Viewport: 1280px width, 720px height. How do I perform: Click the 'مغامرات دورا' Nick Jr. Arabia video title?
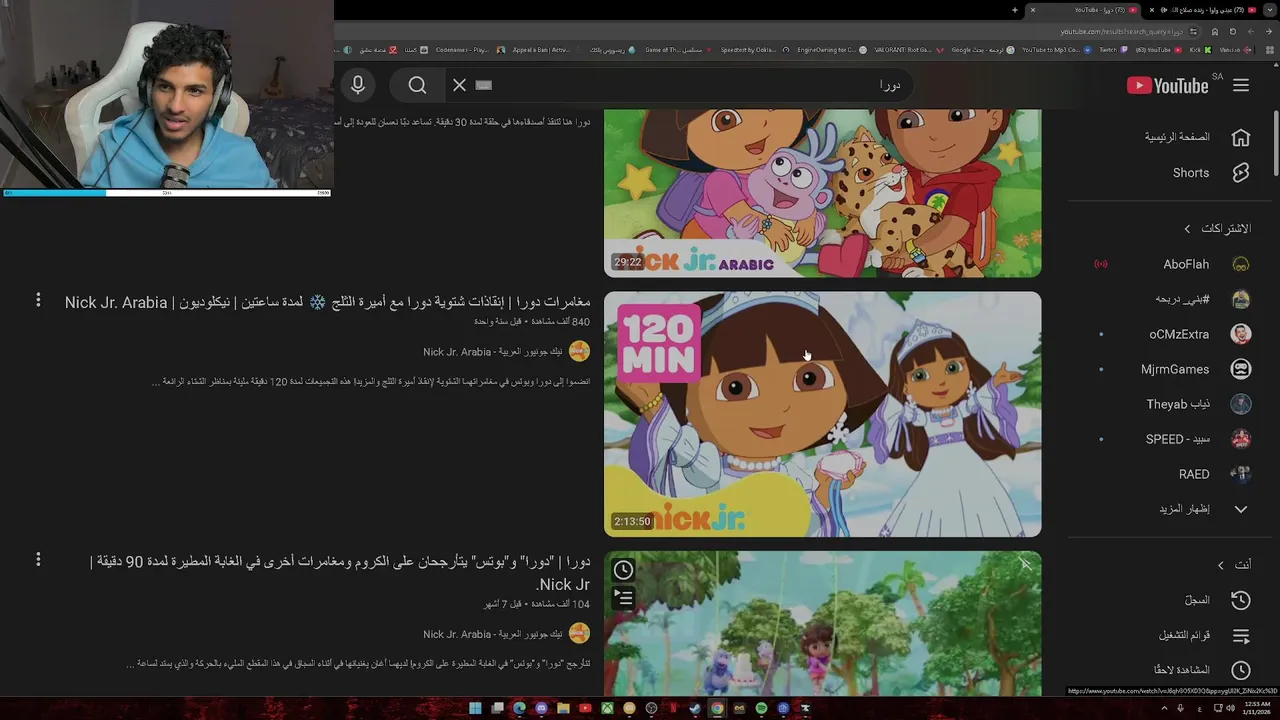[x=328, y=302]
